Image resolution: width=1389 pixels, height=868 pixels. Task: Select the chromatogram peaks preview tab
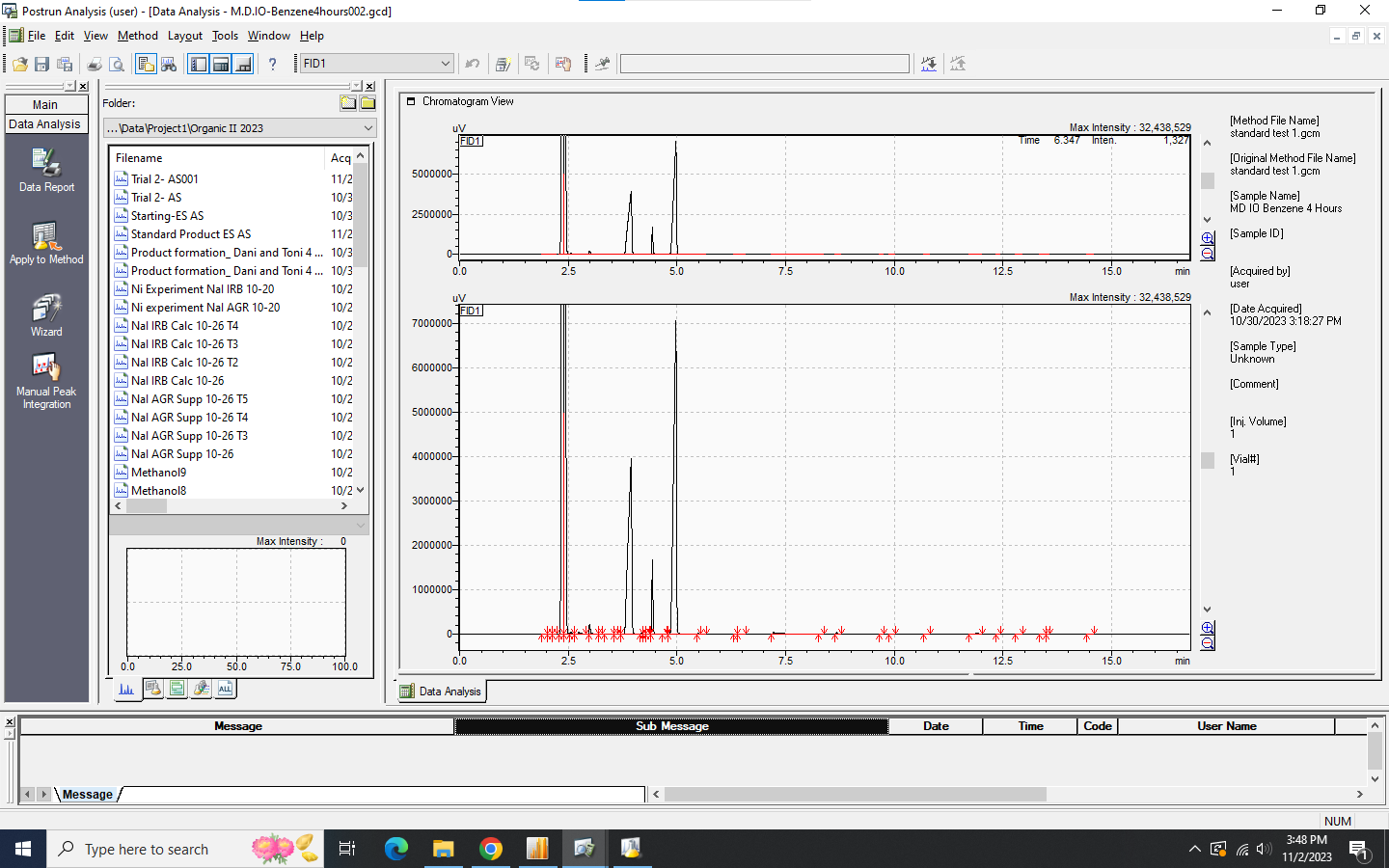tap(127, 689)
